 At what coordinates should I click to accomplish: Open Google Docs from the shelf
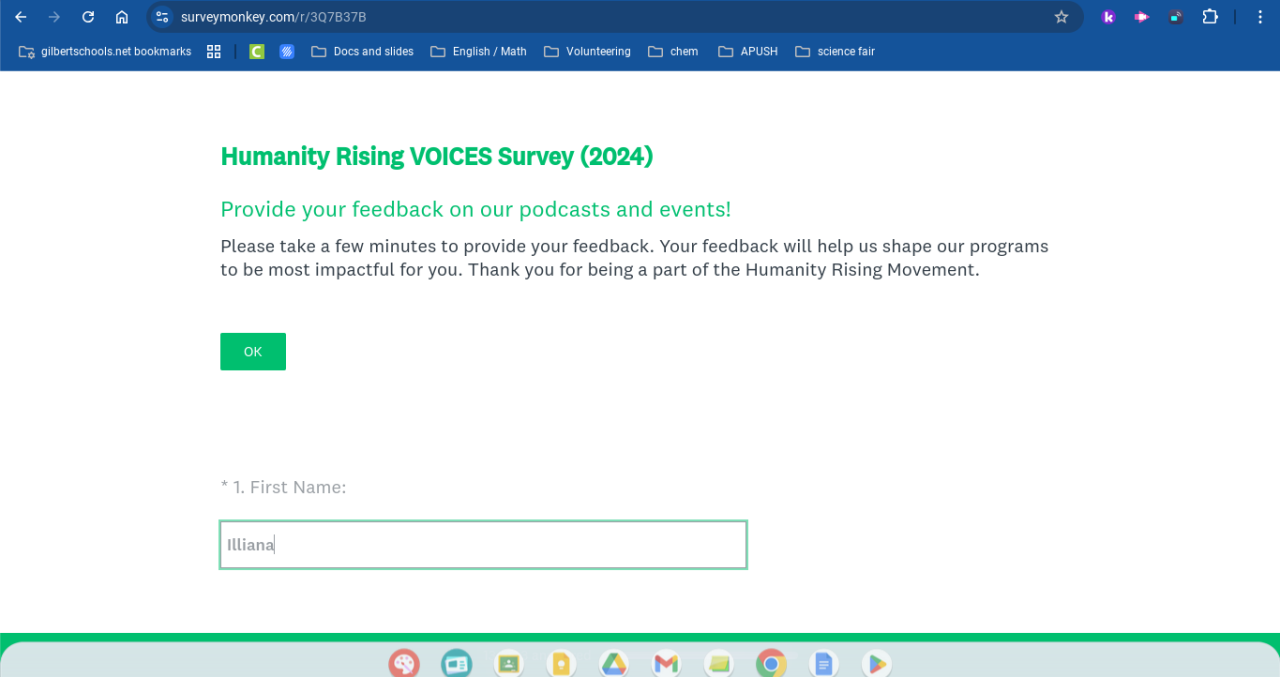click(823, 663)
